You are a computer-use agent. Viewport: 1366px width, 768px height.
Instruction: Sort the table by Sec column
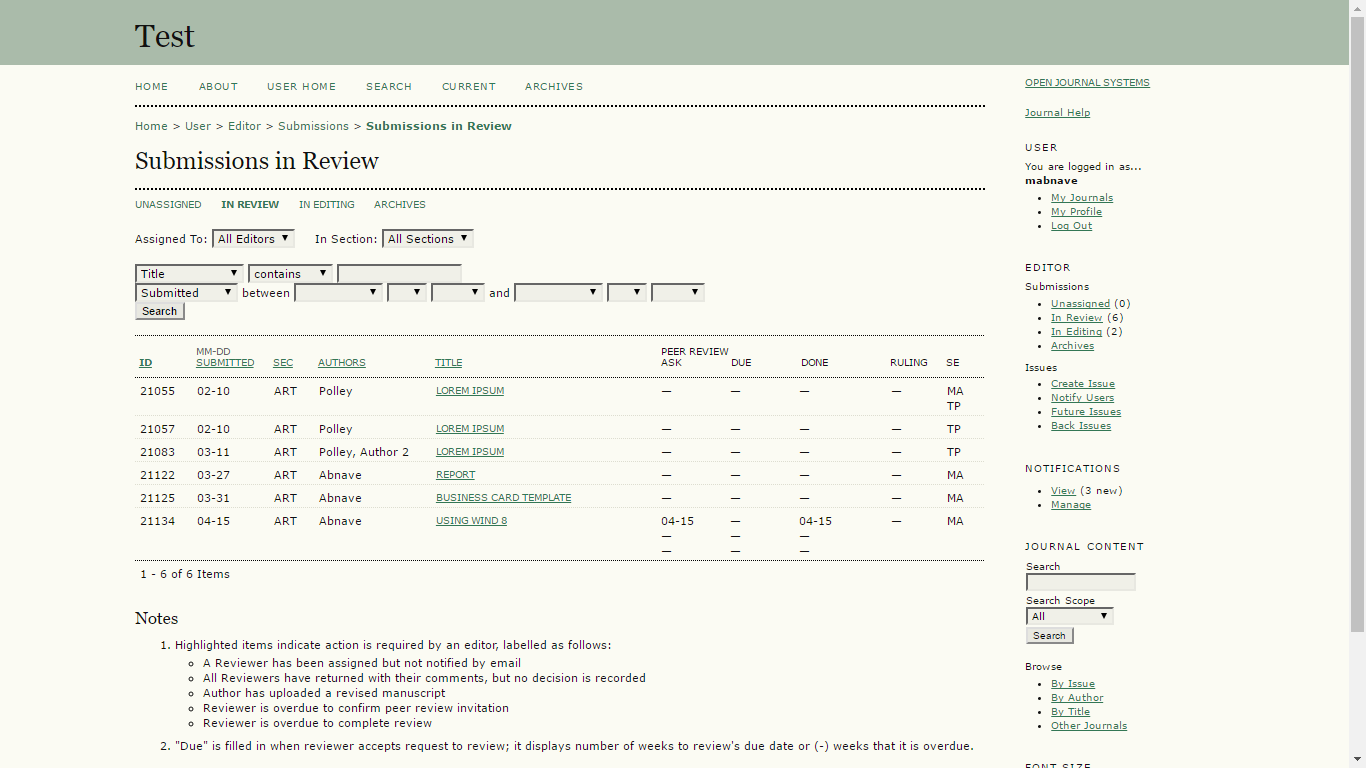pos(283,363)
